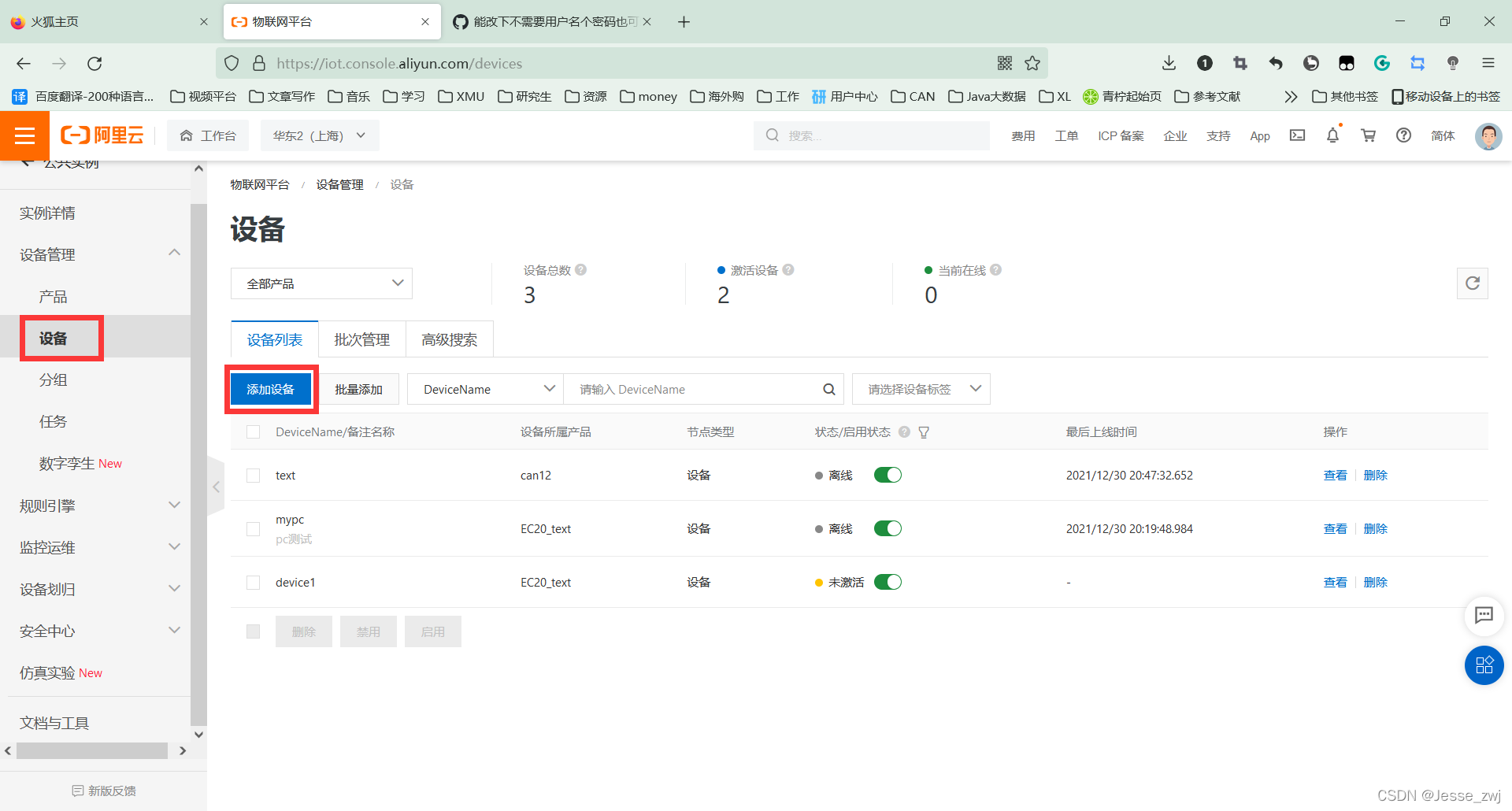
Task: Click 工单 in the top menu bar
Action: (1066, 135)
